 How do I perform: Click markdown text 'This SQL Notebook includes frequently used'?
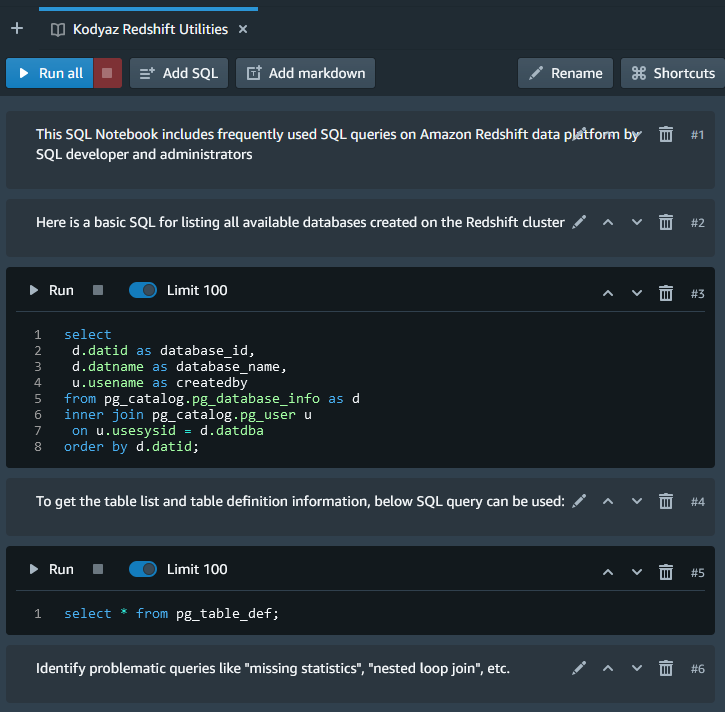[177, 135]
